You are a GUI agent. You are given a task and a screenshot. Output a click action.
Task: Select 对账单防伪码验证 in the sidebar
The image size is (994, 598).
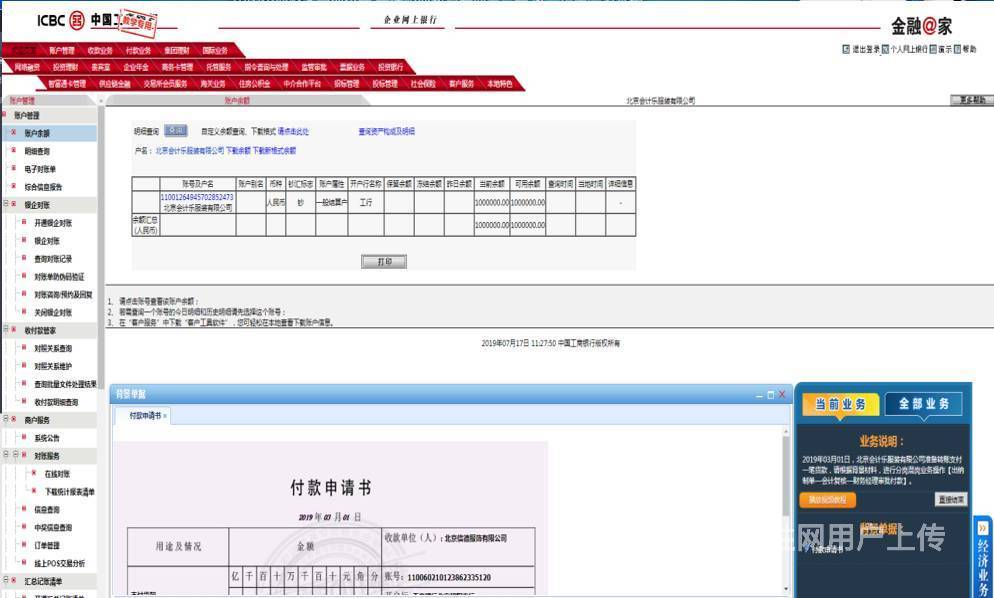(59, 276)
